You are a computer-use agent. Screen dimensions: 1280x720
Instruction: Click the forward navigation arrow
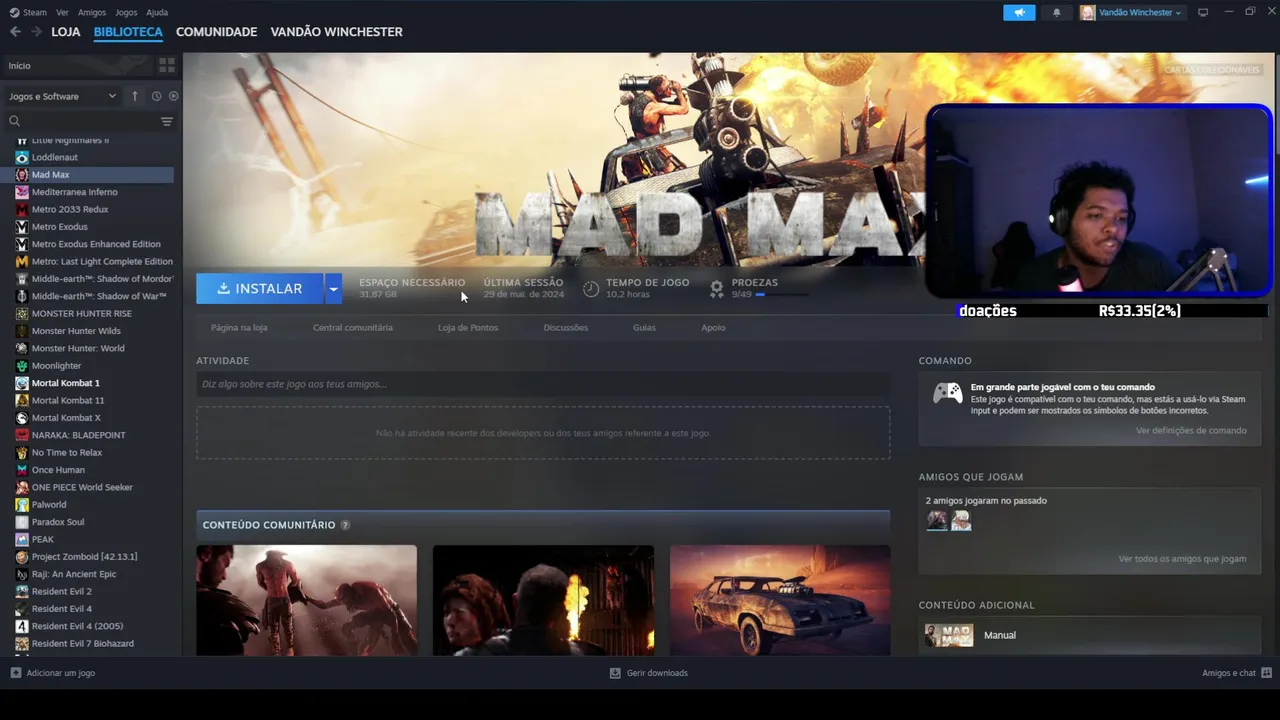(36, 32)
